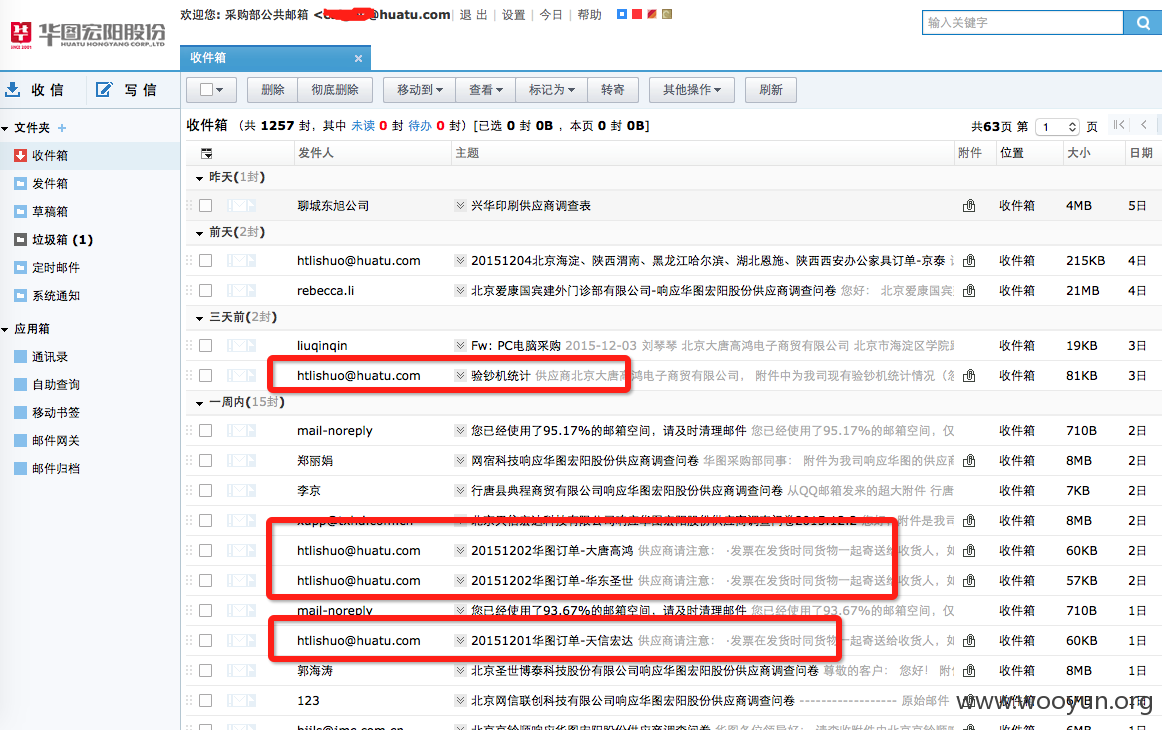Image resolution: width=1162 pixels, height=730 pixels.
Task: Open the 其他操作 (Other actions) dropdown
Action: click(x=691, y=90)
